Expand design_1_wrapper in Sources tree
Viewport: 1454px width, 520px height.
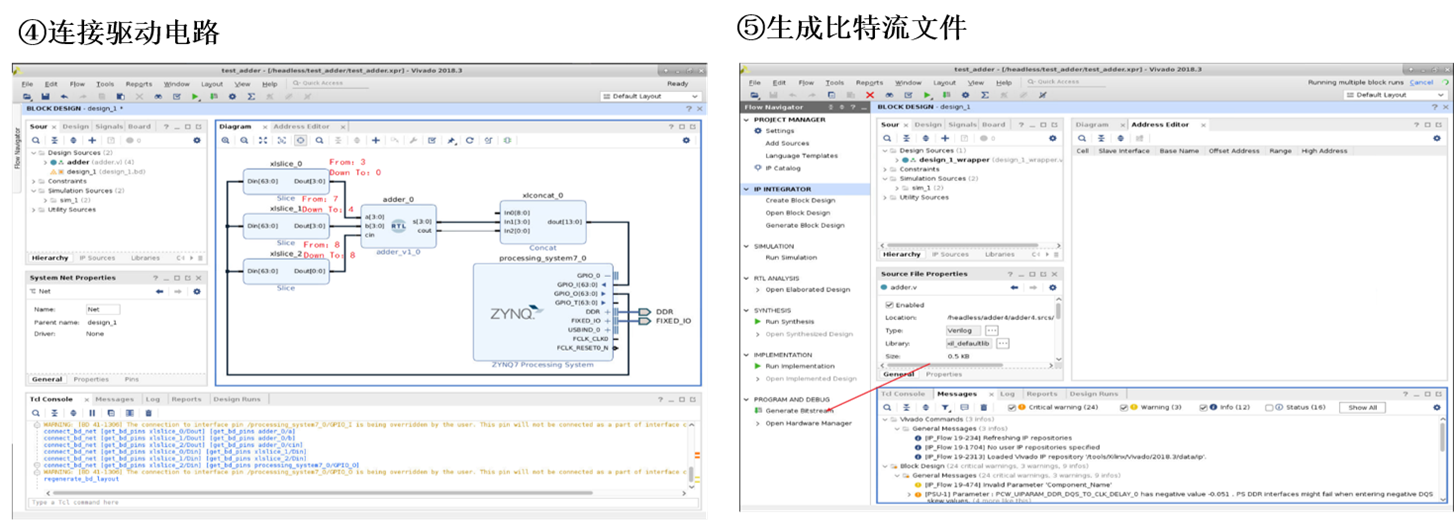tap(897, 160)
